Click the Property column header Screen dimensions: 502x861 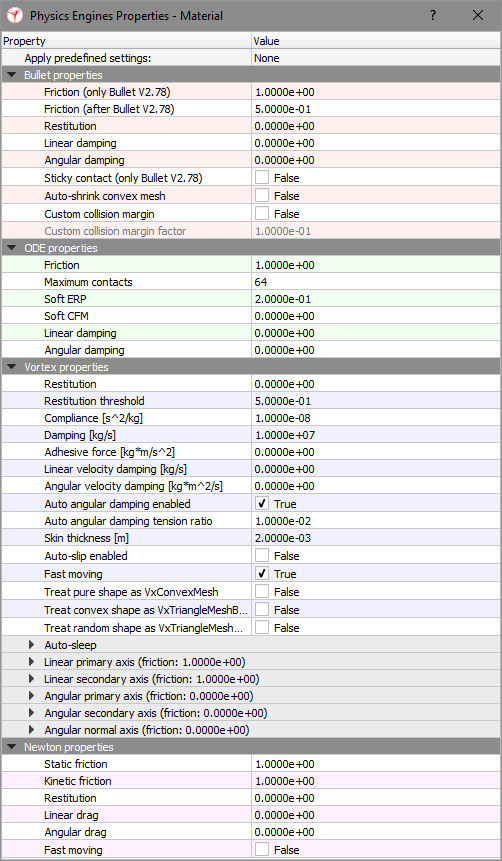pos(126,41)
